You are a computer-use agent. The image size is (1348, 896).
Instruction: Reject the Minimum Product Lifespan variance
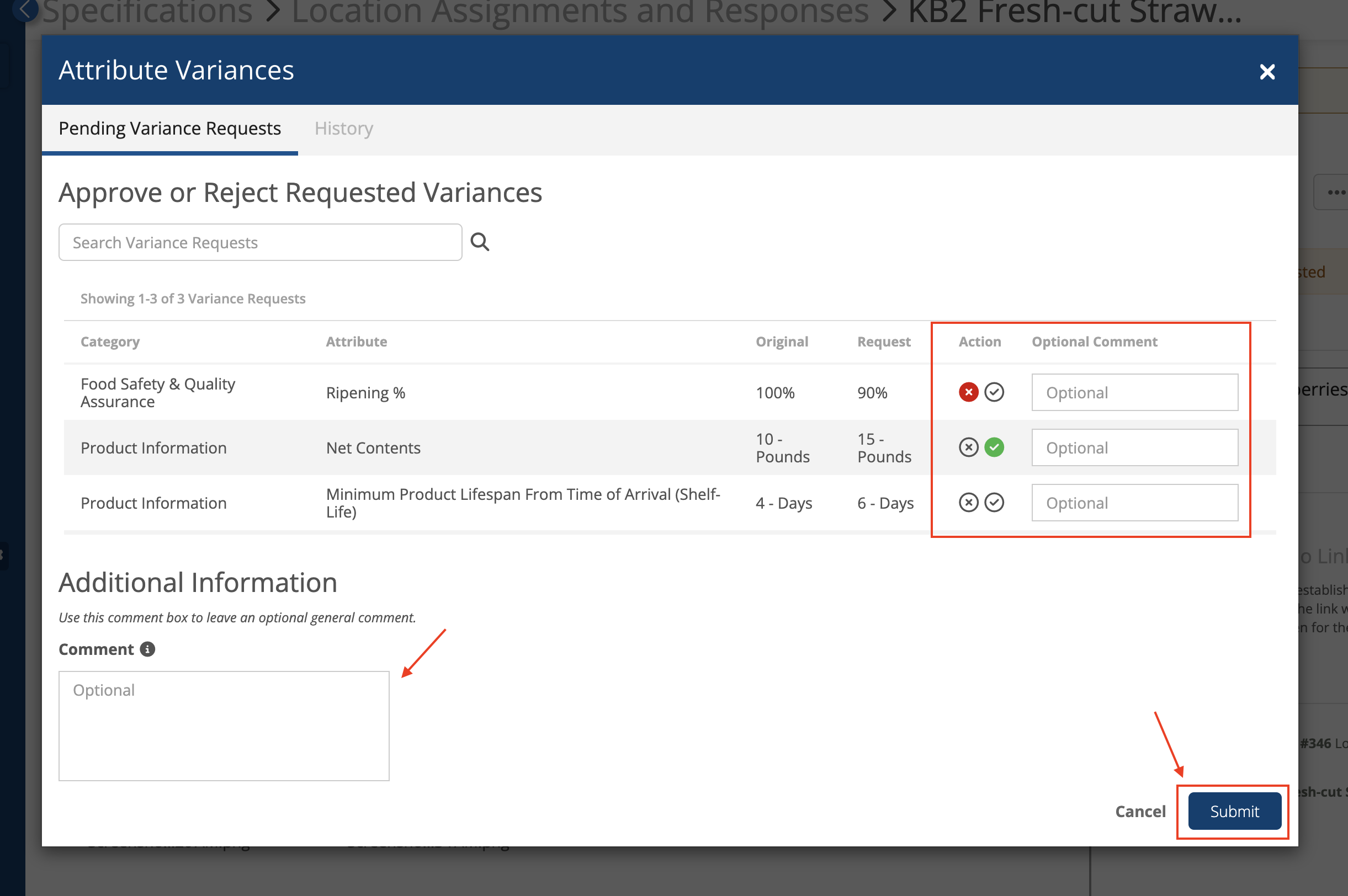click(968, 502)
